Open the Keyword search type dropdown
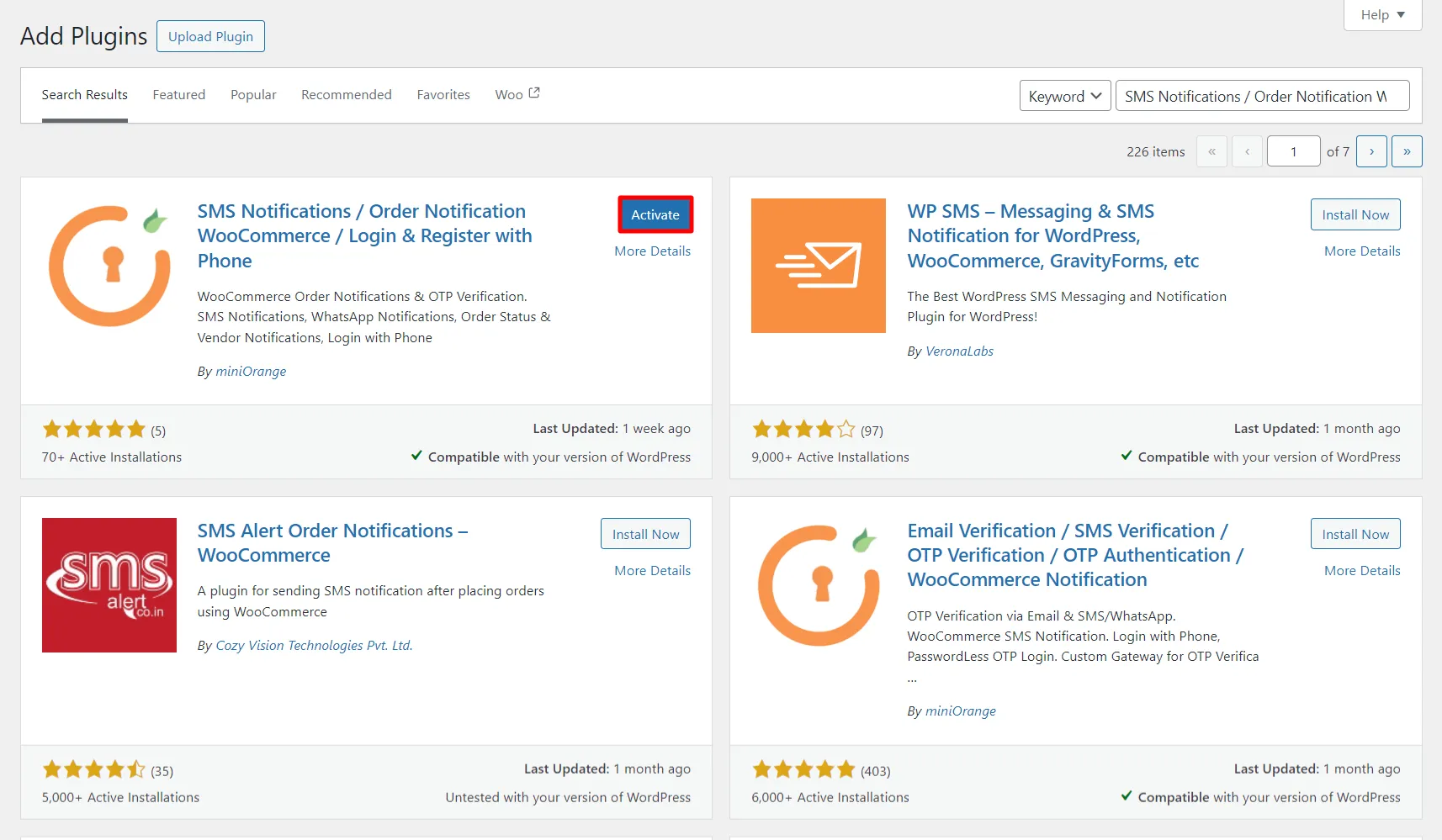The width and height of the screenshot is (1442, 840). 1065,96
